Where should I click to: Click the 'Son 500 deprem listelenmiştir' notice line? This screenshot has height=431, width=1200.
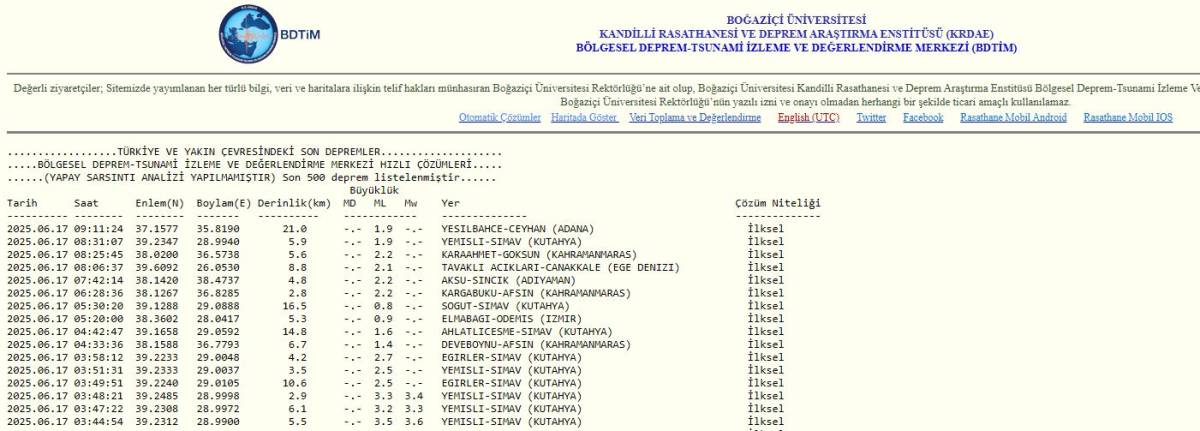251,178
